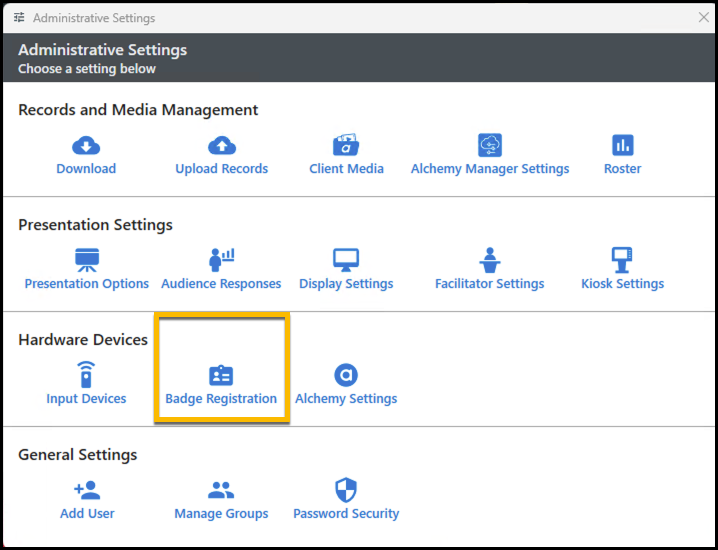Click the Presentation Settings heading
718x550 pixels.
click(95, 225)
